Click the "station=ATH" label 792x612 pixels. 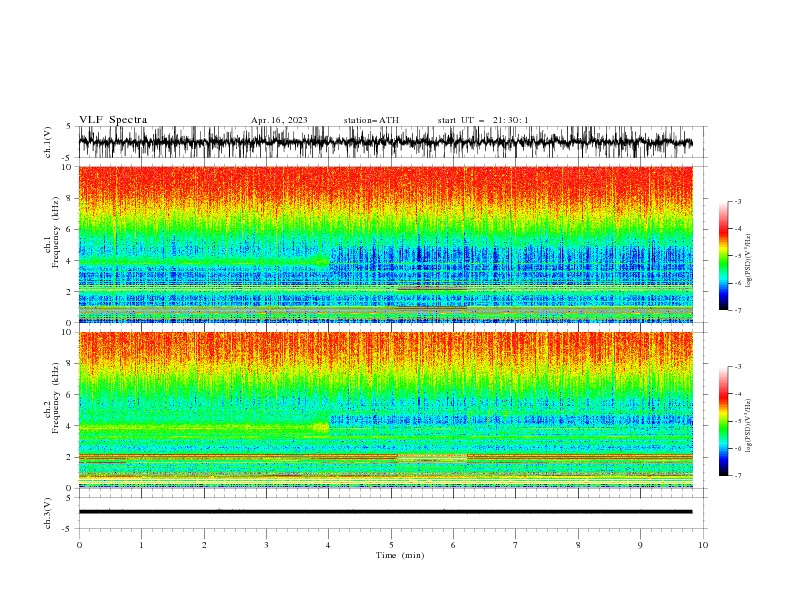point(371,120)
